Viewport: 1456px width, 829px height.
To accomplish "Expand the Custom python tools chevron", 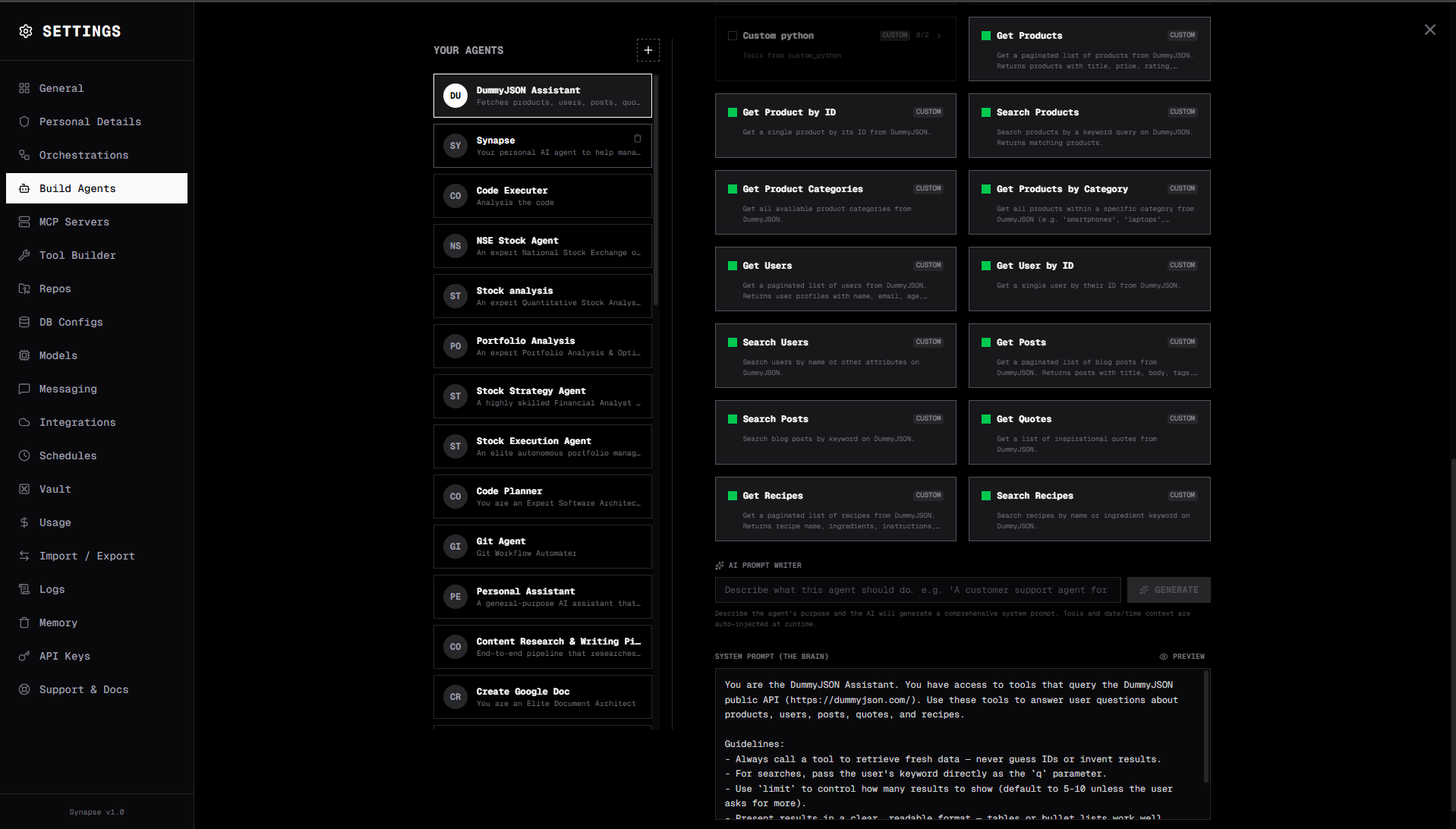I will pos(939,36).
